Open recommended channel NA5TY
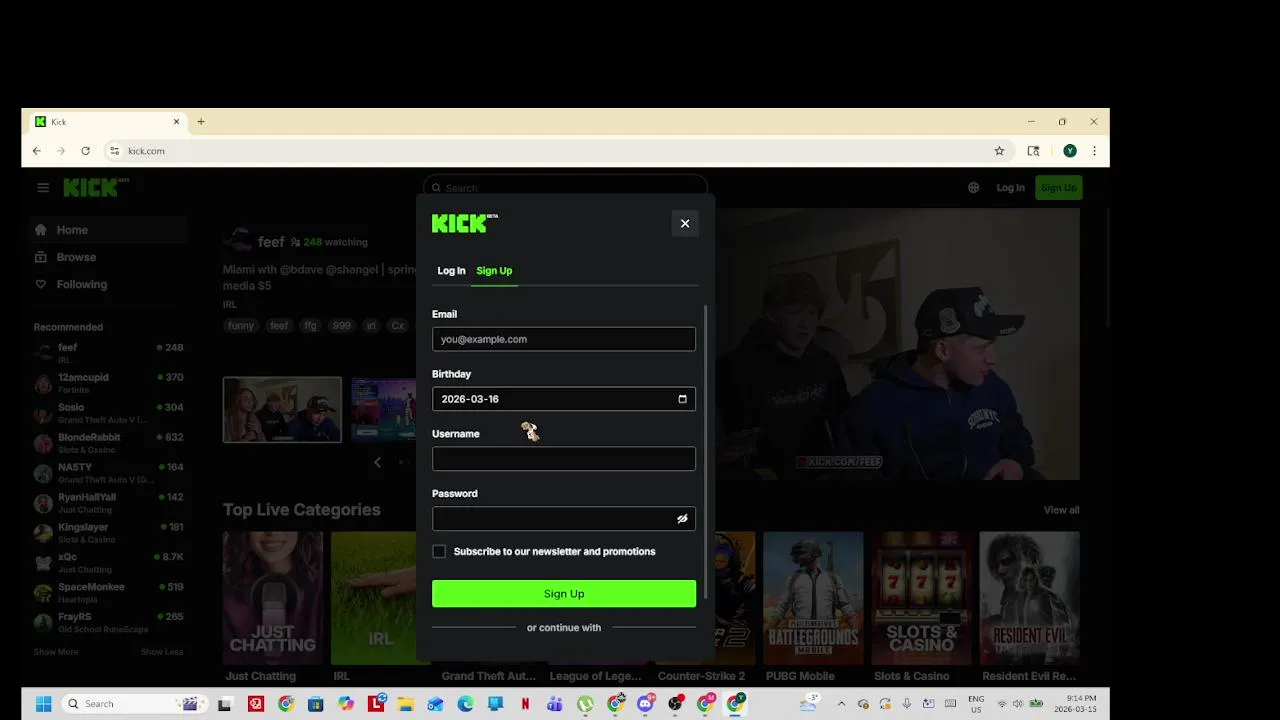This screenshot has width=1280, height=720. pyautogui.click(x=108, y=473)
